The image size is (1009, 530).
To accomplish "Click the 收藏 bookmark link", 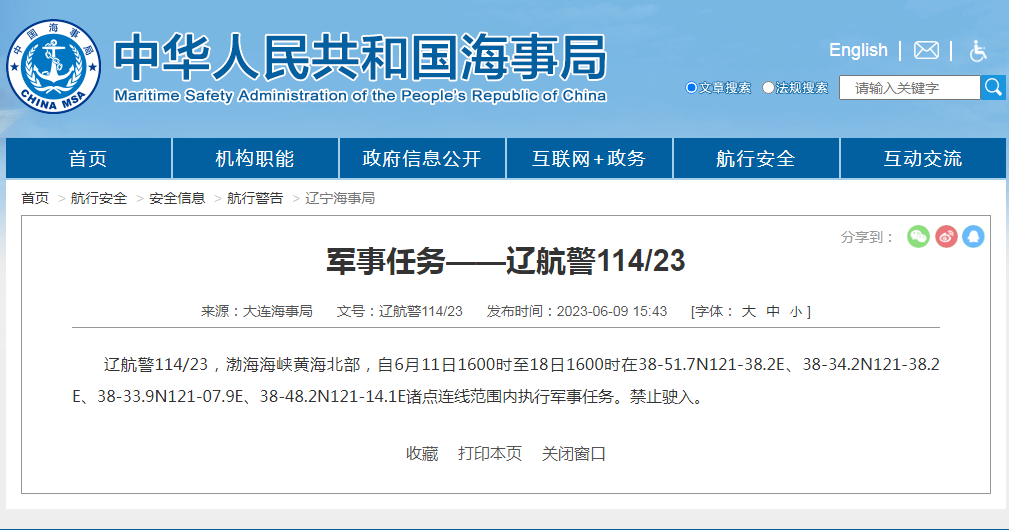I will (422, 453).
